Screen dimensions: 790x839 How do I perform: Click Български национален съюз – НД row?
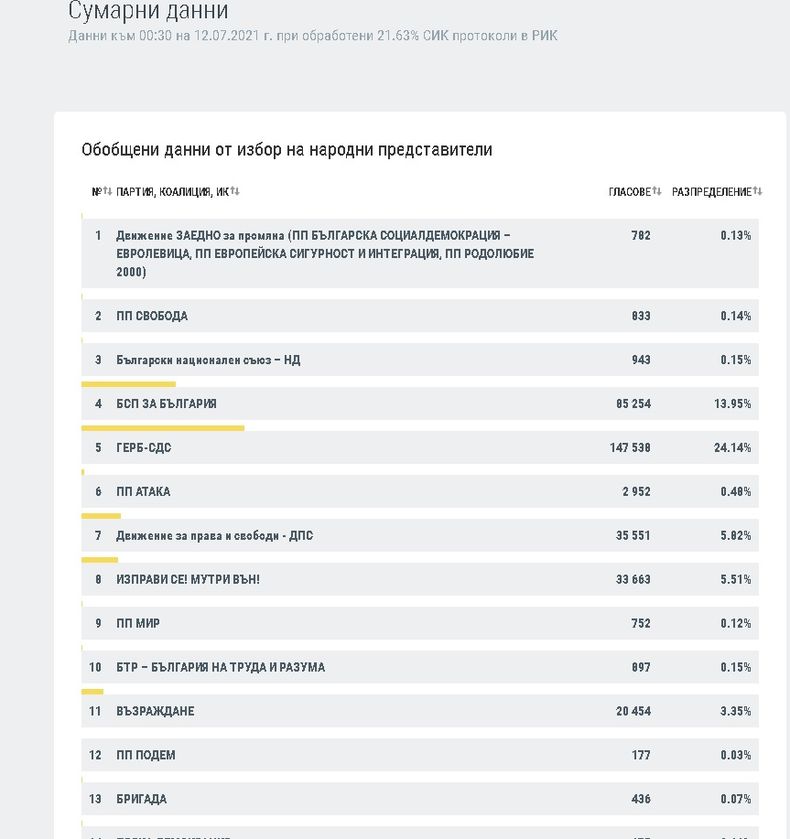click(208, 360)
